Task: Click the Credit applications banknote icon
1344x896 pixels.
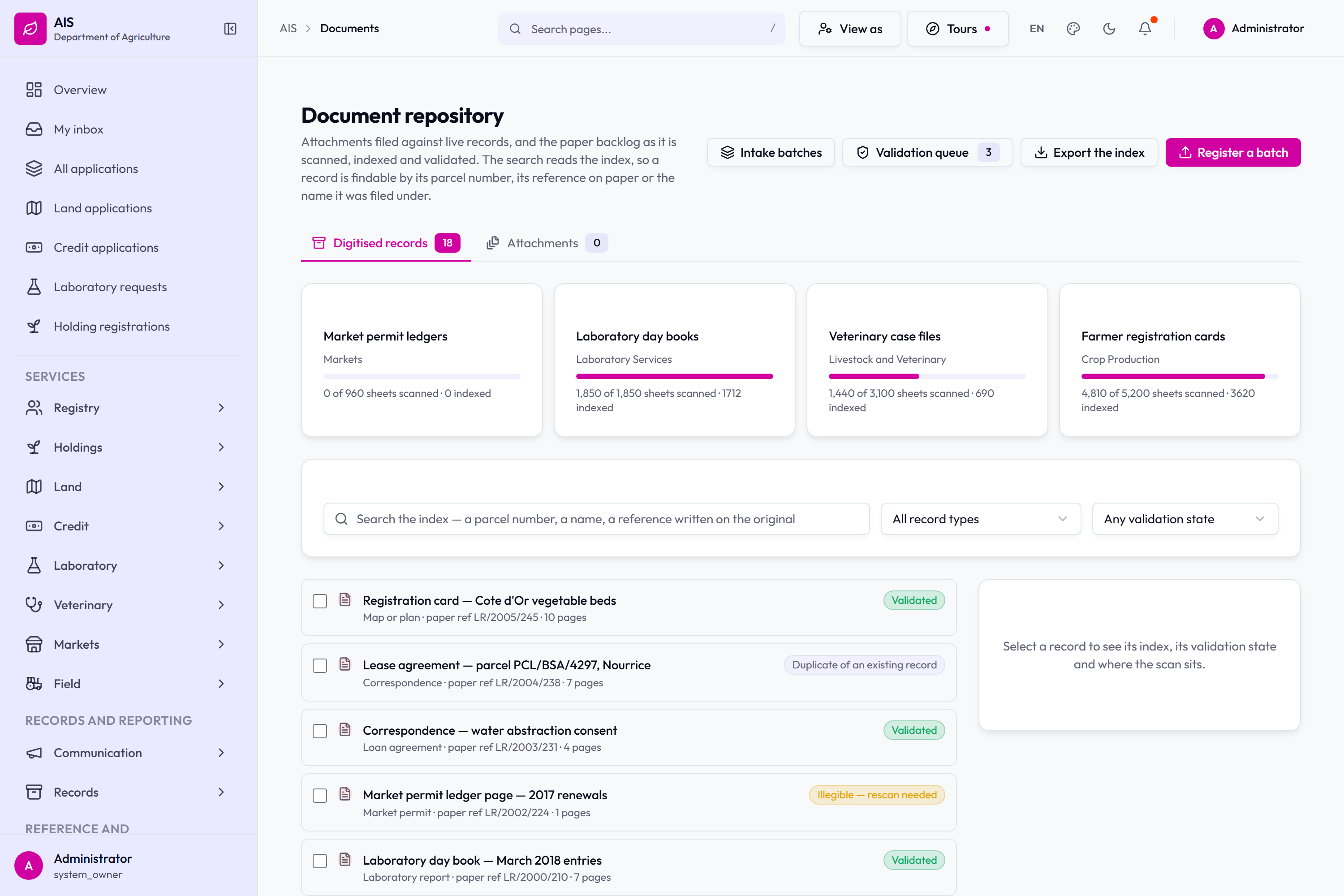Action: pyautogui.click(x=34, y=247)
